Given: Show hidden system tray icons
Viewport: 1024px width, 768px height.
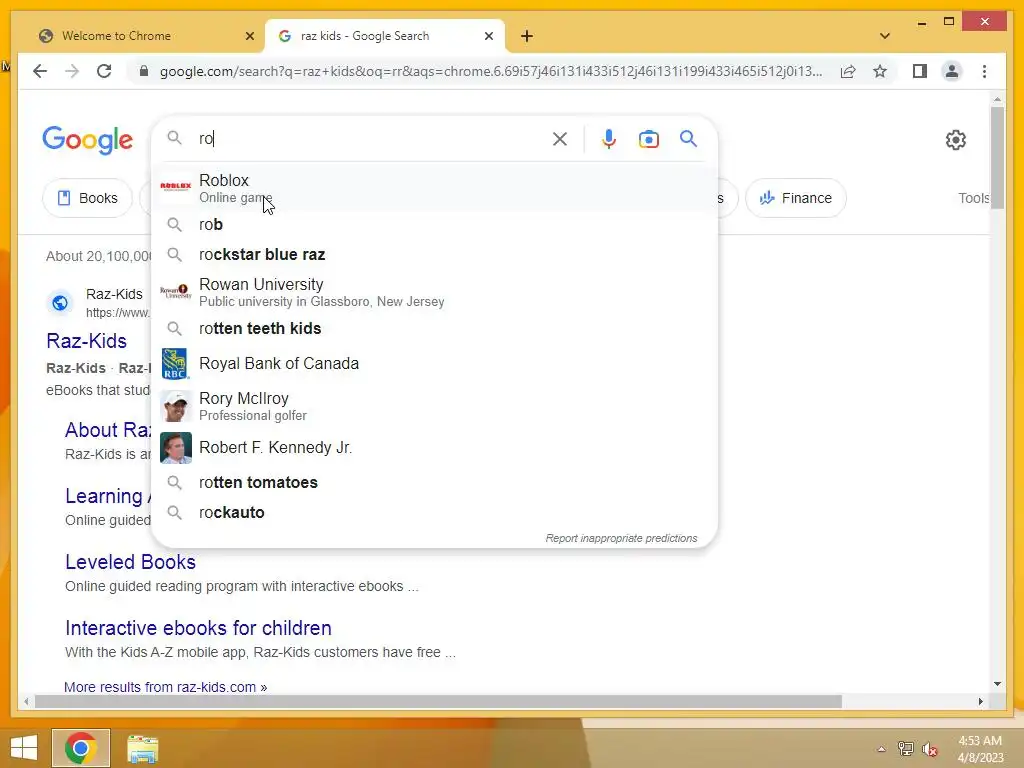Looking at the screenshot, I should click(x=881, y=749).
